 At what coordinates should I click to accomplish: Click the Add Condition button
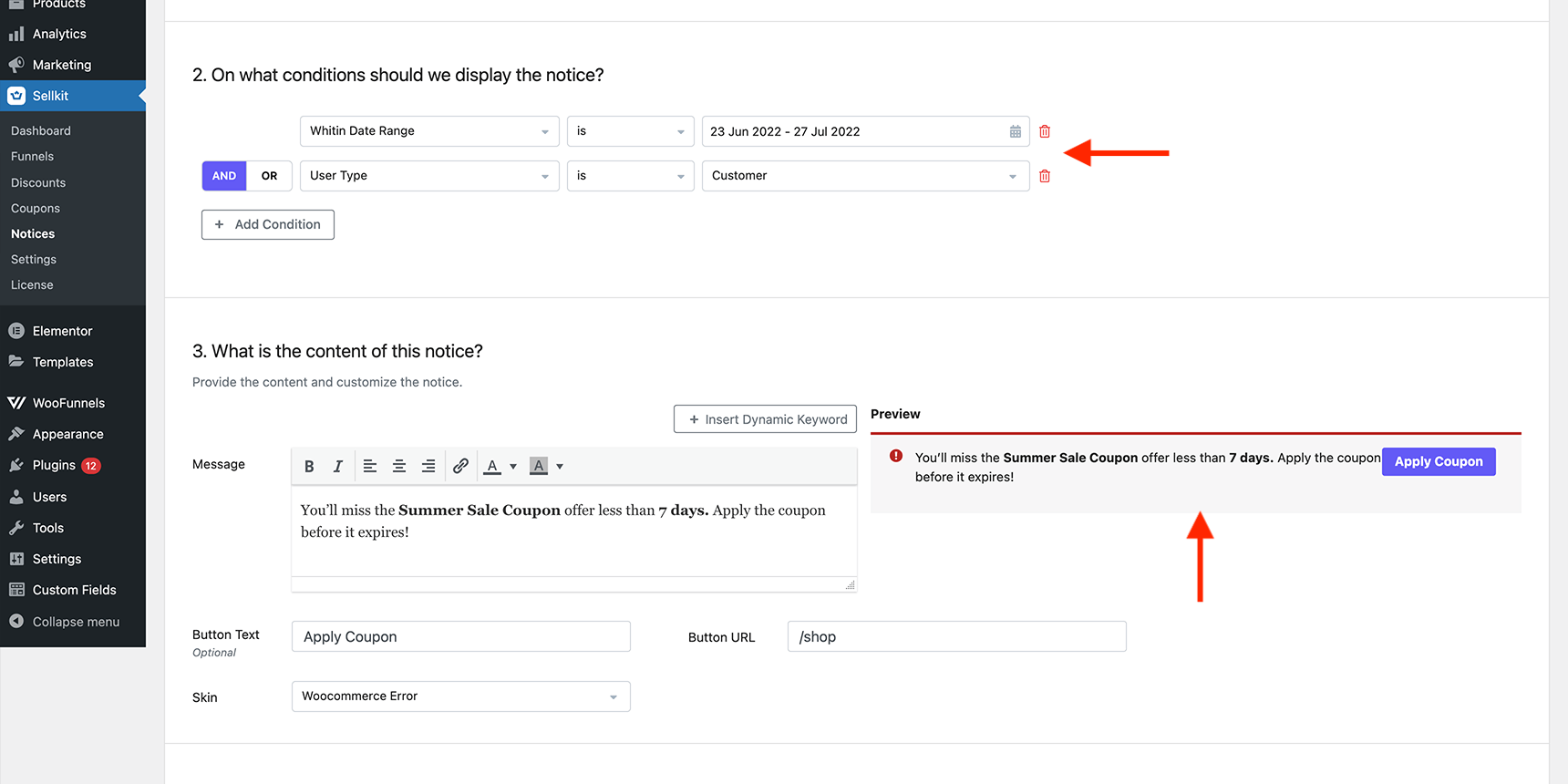click(x=268, y=224)
